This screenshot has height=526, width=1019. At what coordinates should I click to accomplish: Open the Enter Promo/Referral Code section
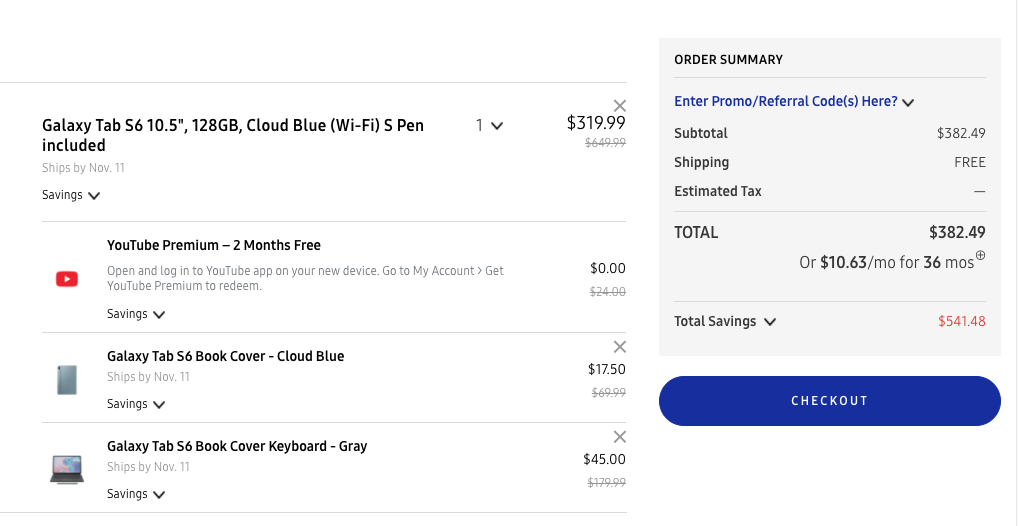(794, 101)
